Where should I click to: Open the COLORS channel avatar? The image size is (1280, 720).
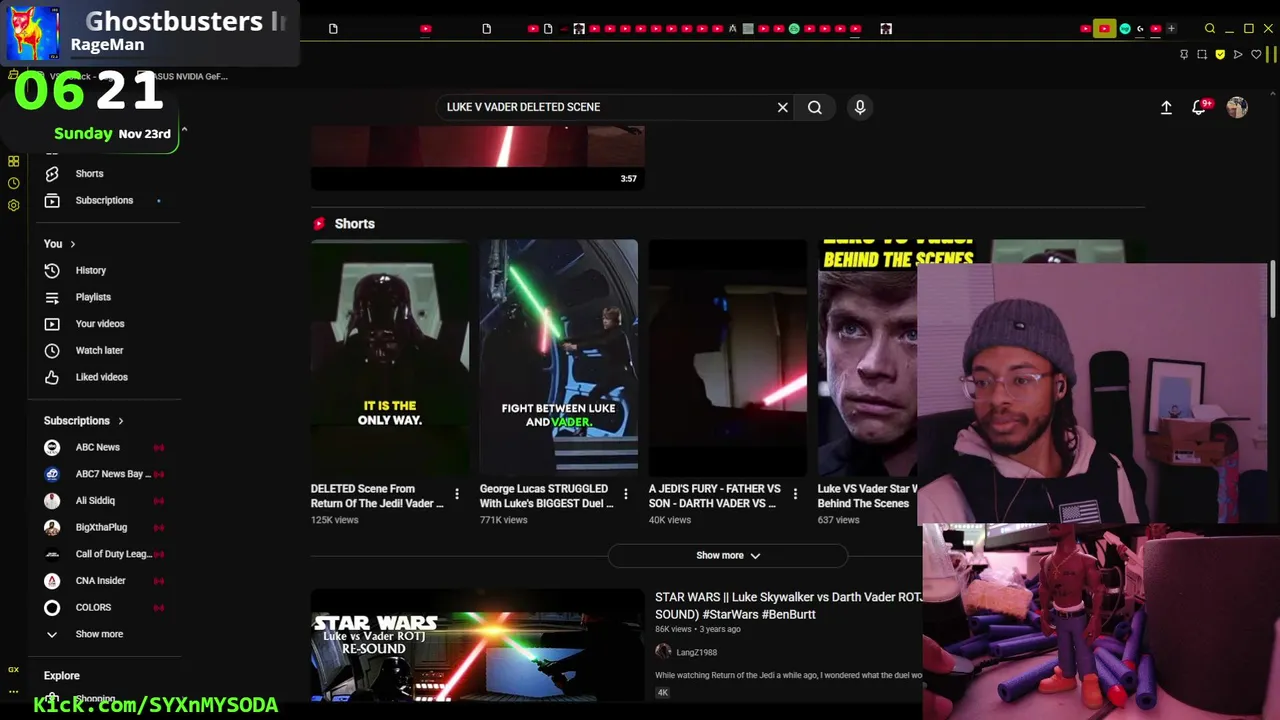(52, 607)
